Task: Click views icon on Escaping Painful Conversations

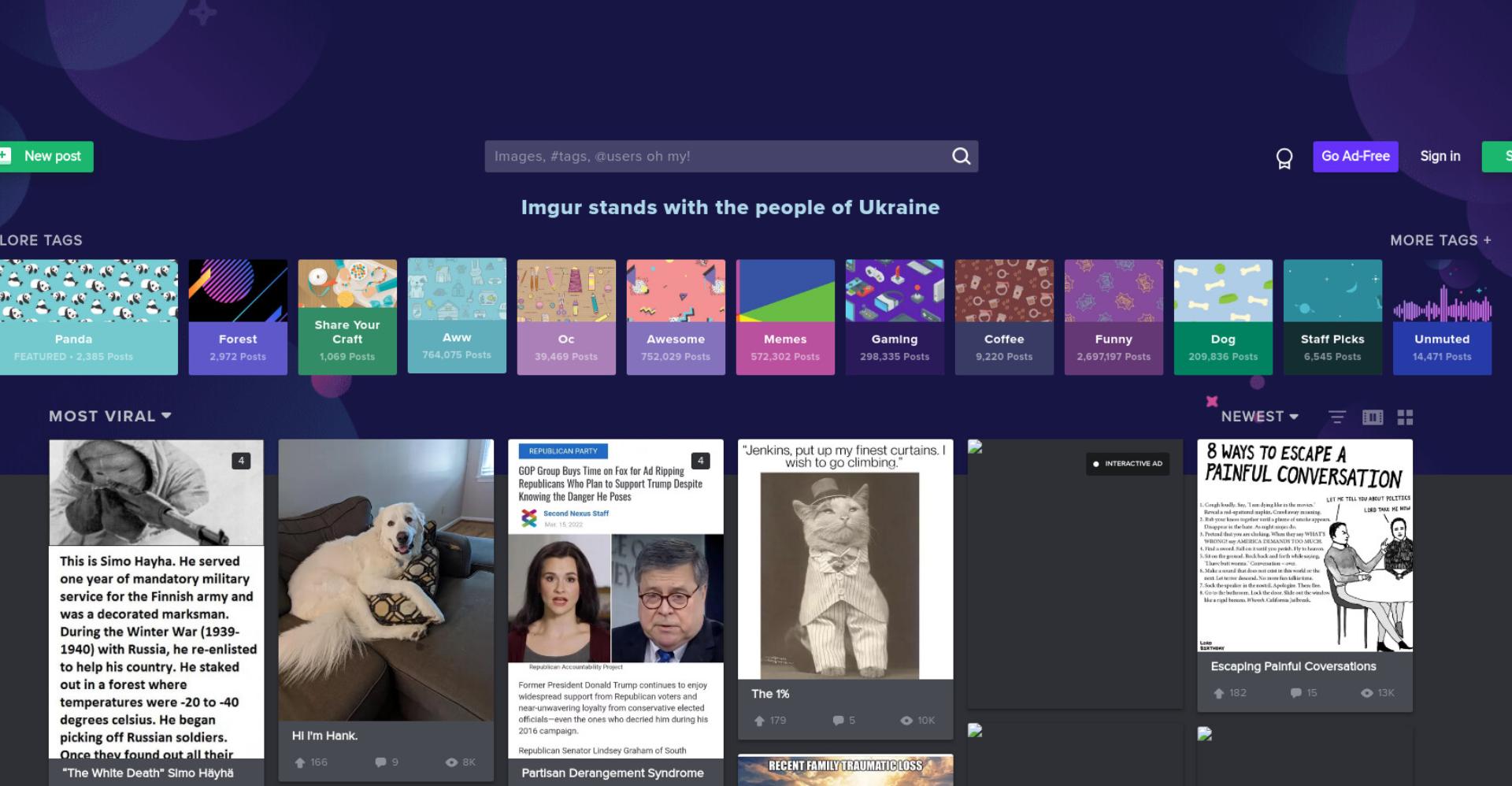Action: pos(1367,693)
